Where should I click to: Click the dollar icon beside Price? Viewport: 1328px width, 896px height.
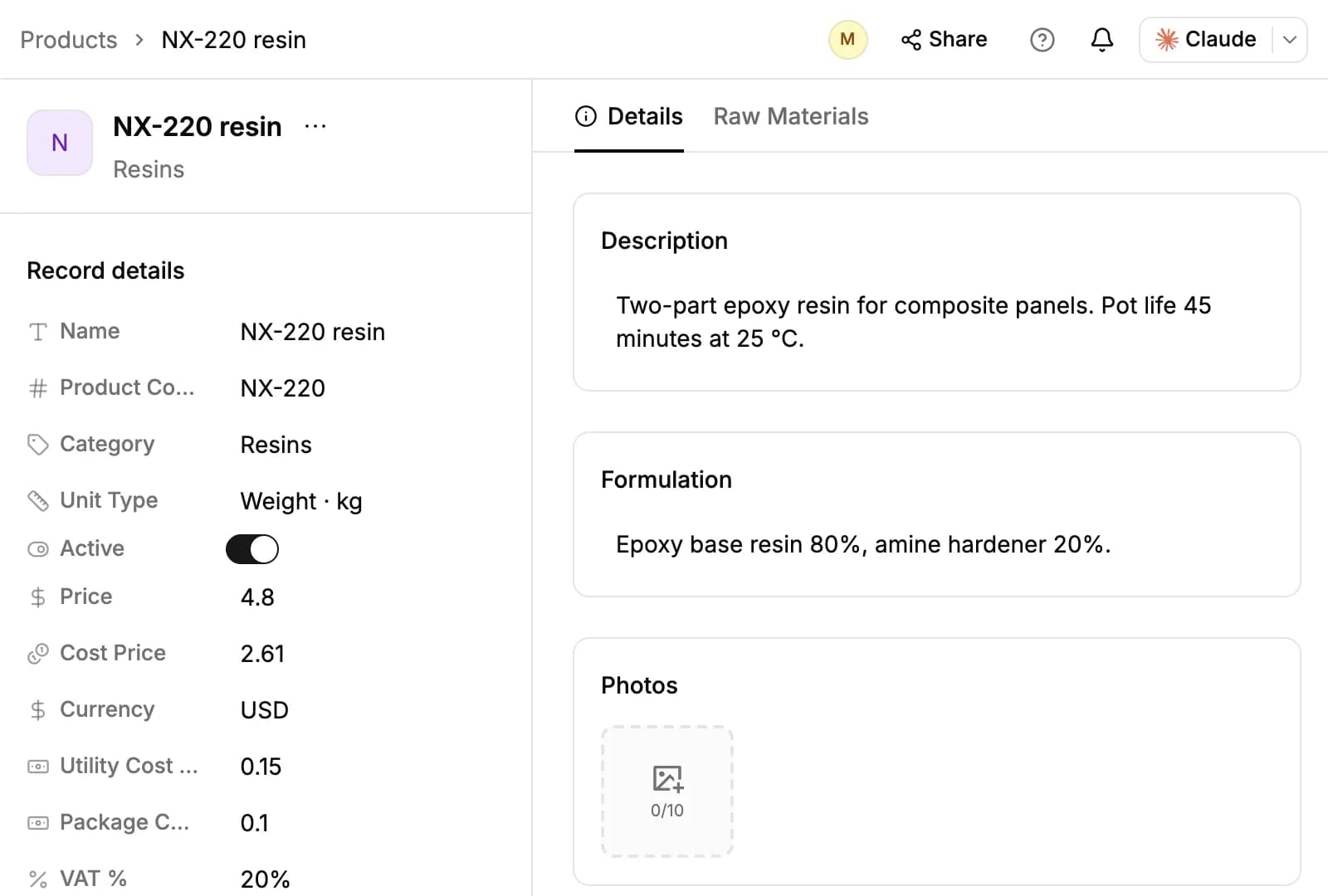click(38, 597)
